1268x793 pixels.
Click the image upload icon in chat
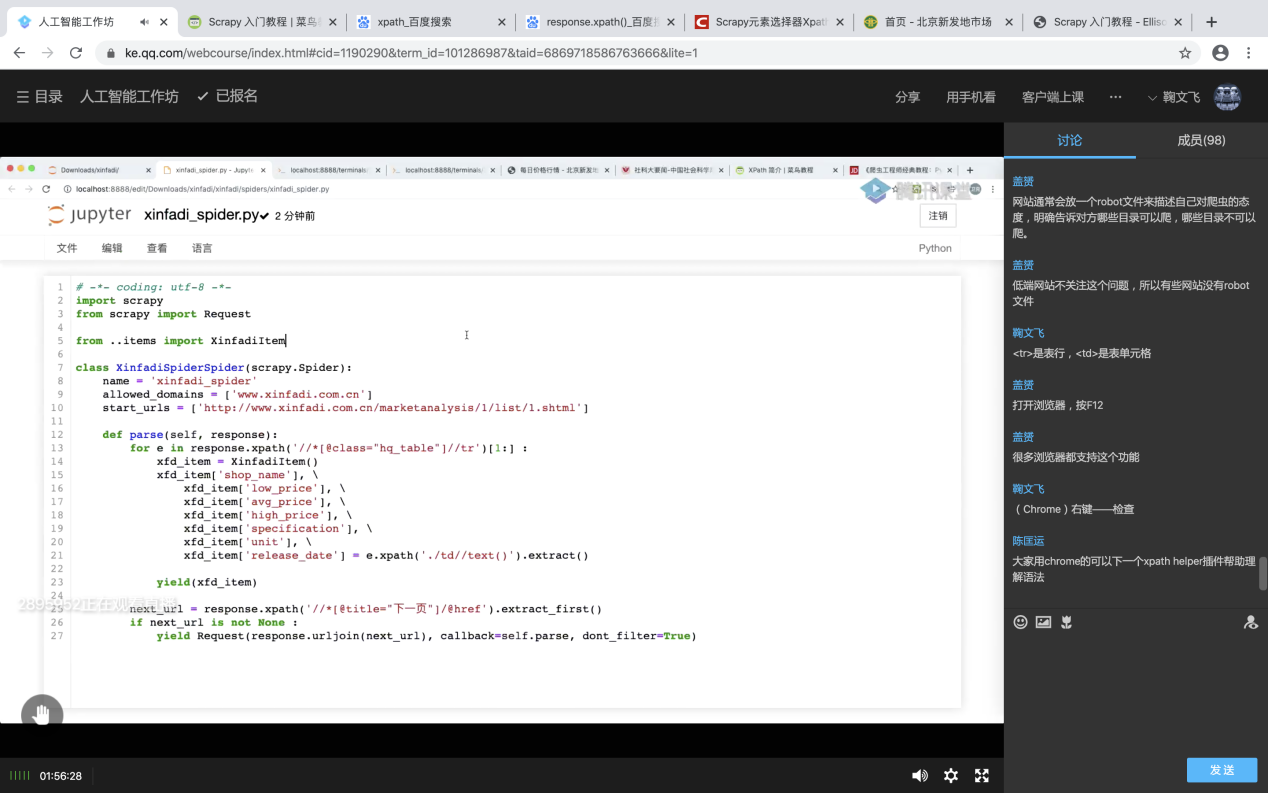coord(1043,622)
